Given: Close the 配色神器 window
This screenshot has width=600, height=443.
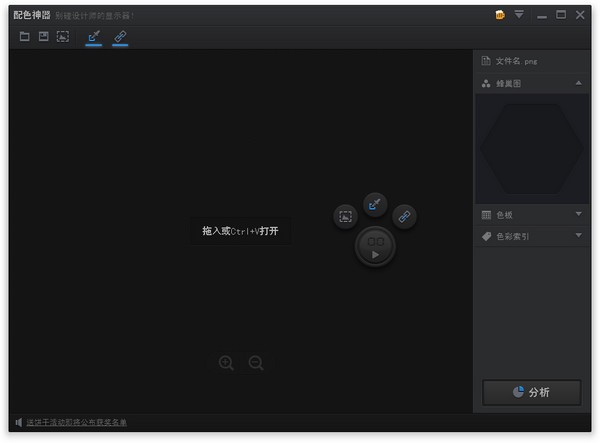Looking at the screenshot, I should point(580,15).
